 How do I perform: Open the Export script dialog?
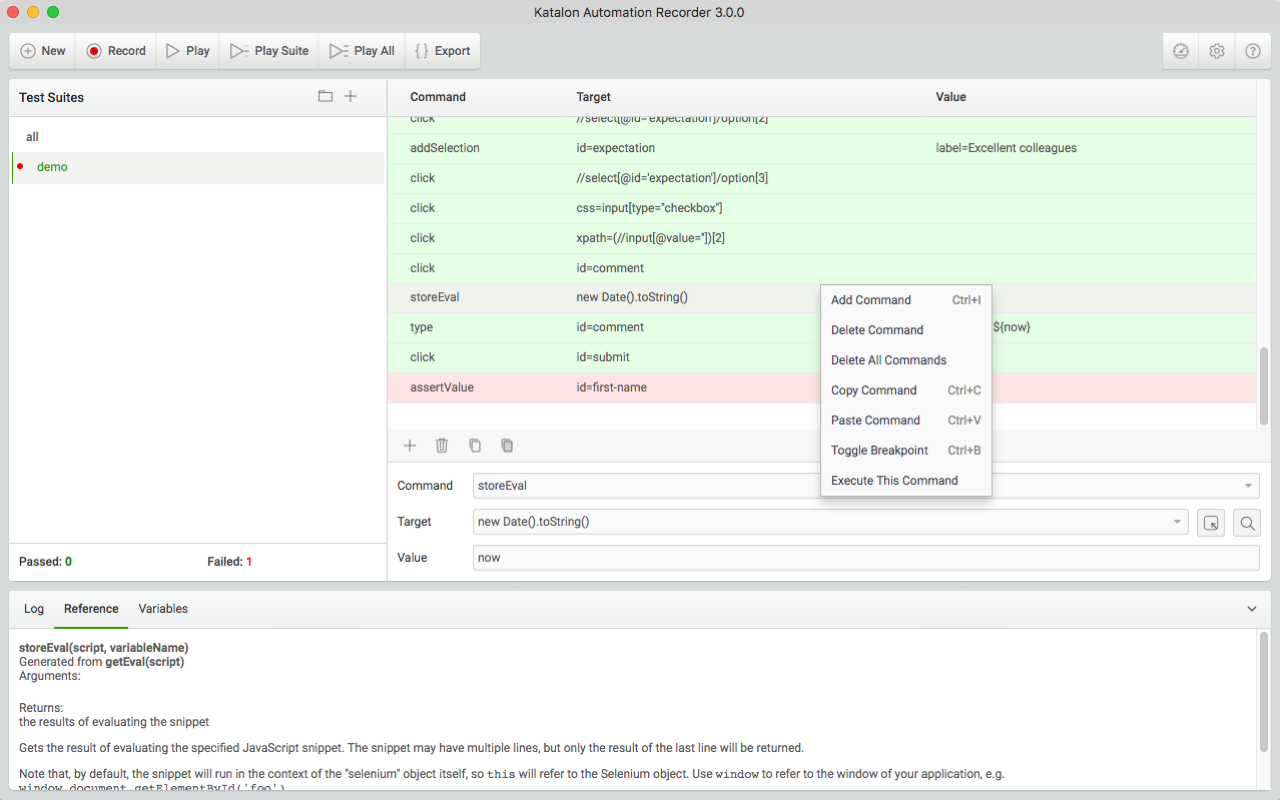click(442, 51)
